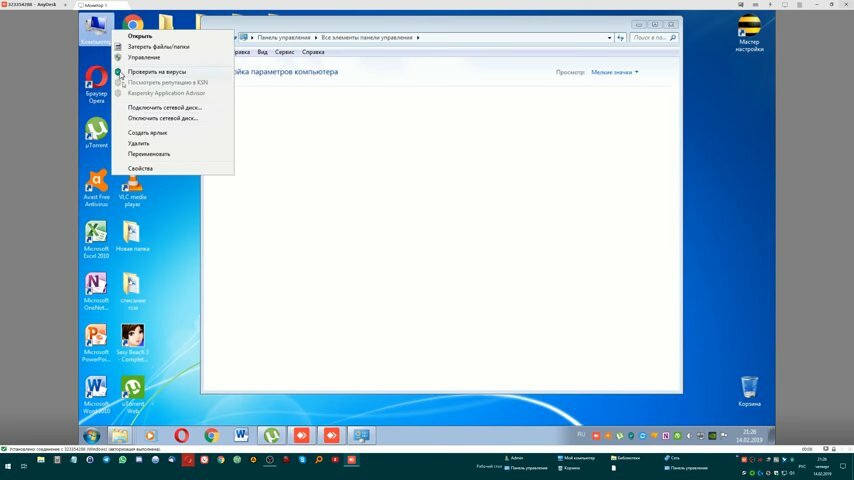The width and height of the screenshot is (854, 480).
Task: Open local Task View button
Action: (24, 466)
